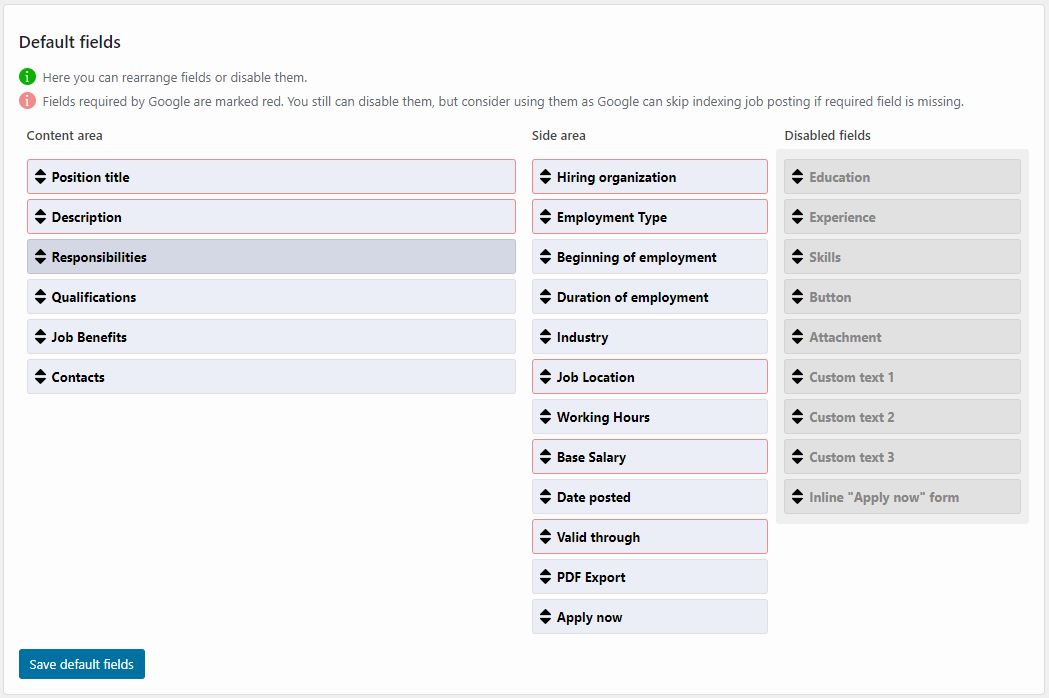Select the Valid through field label

point(598,537)
